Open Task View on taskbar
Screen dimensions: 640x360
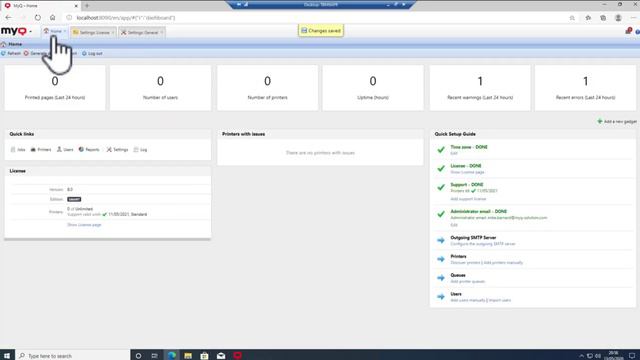154,356
